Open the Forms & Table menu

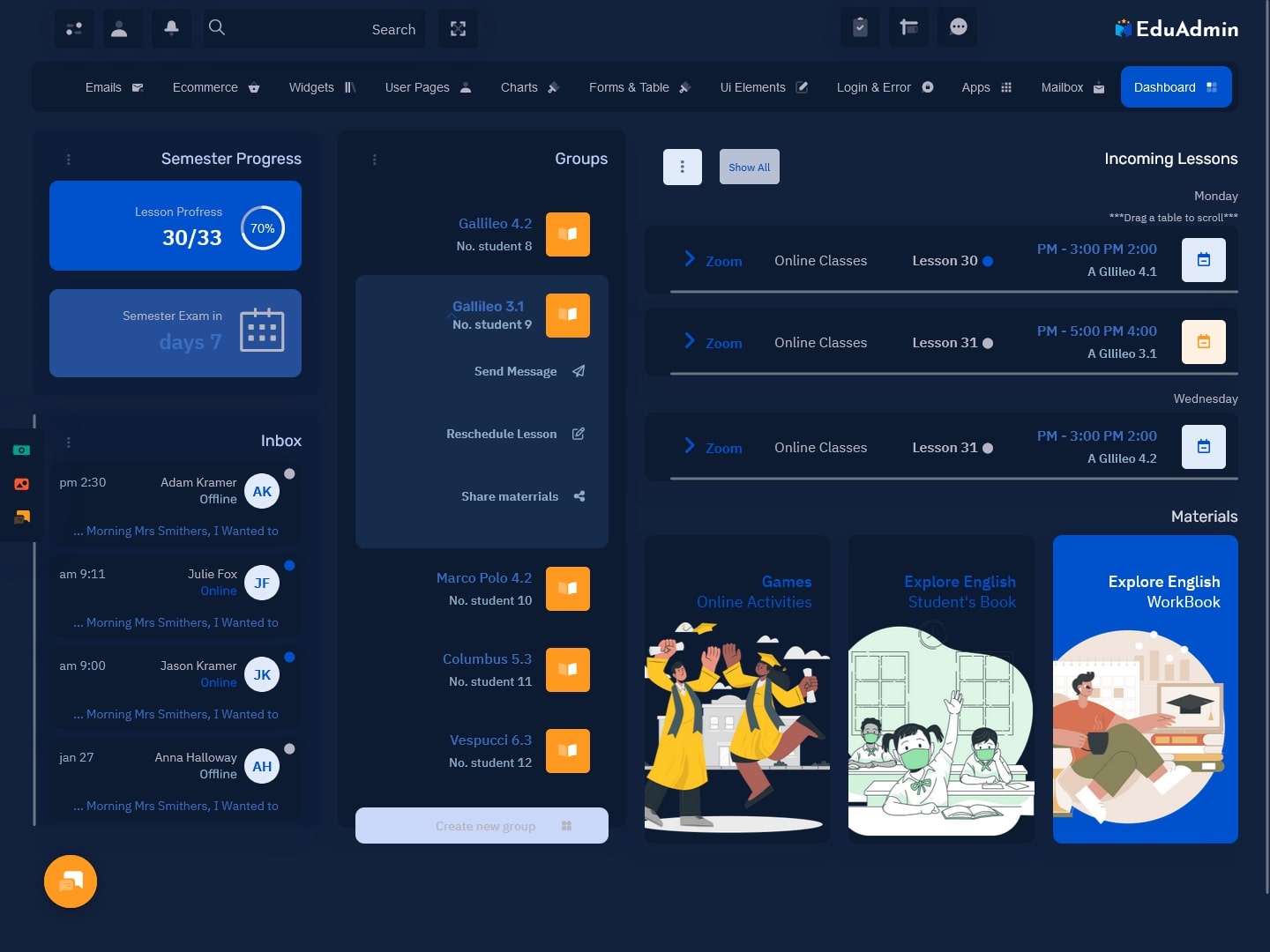tap(639, 87)
